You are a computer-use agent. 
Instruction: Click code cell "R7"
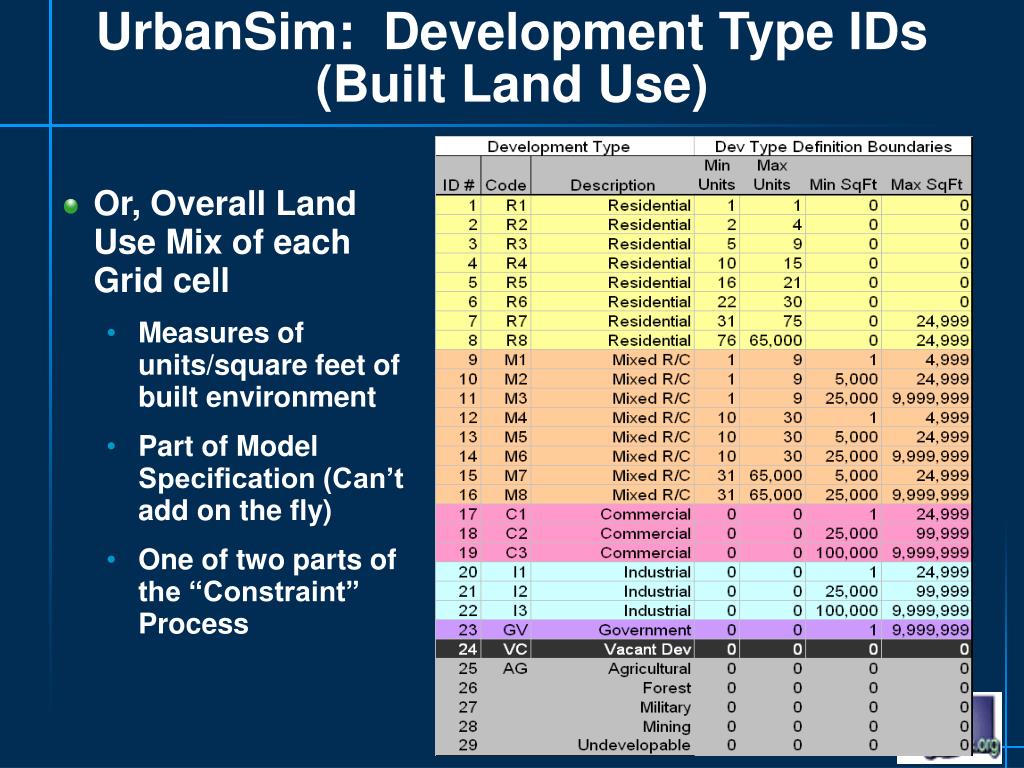click(x=505, y=321)
